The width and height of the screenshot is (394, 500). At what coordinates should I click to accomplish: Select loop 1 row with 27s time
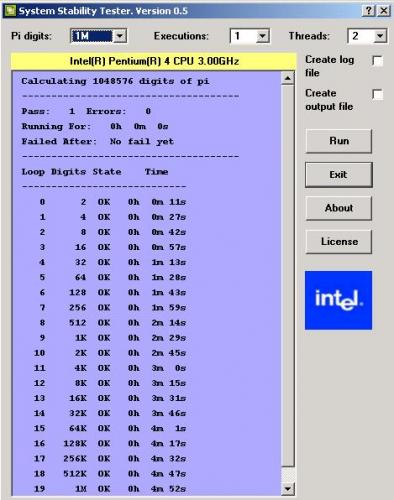tap(112, 217)
